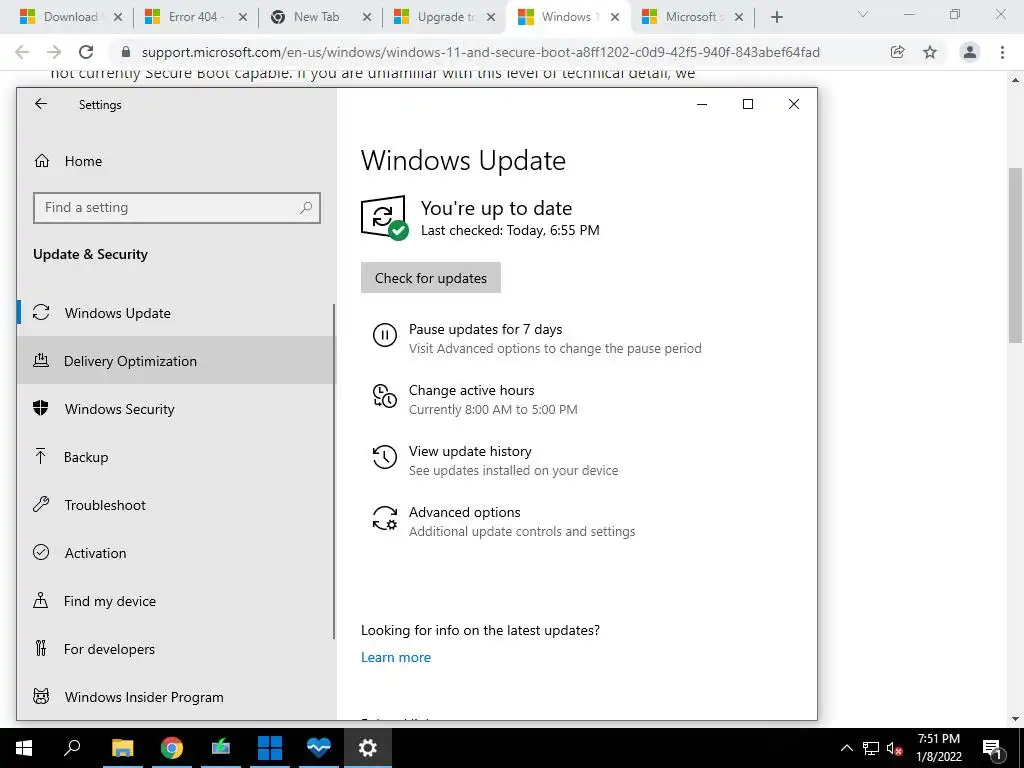Open For developers settings
The width and height of the screenshot is (1024, 768).
point(175,648)
